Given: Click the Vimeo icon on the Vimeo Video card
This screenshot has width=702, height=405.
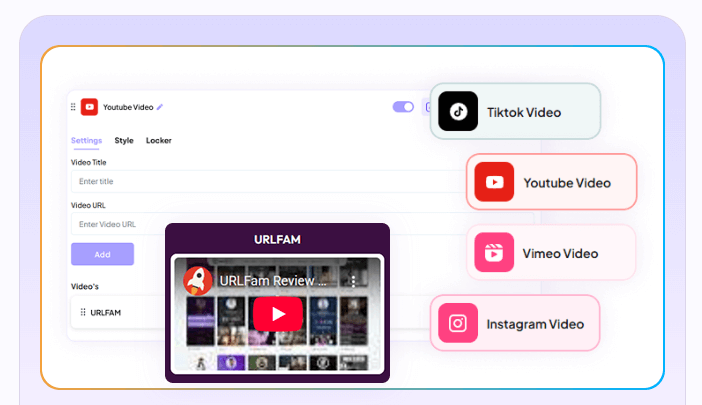Looking at the screenshot, I should (494, 253).
